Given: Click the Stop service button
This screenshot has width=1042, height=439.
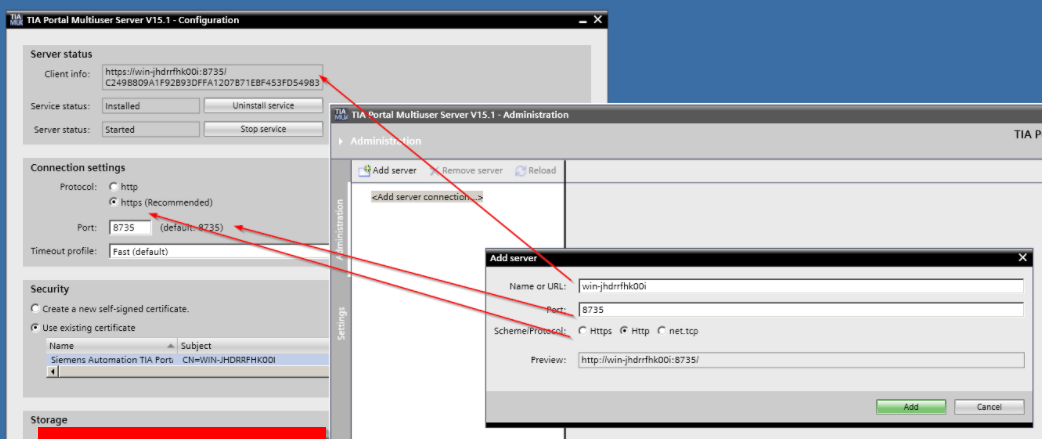Looking at the screenshot, I should click(263, 129).
